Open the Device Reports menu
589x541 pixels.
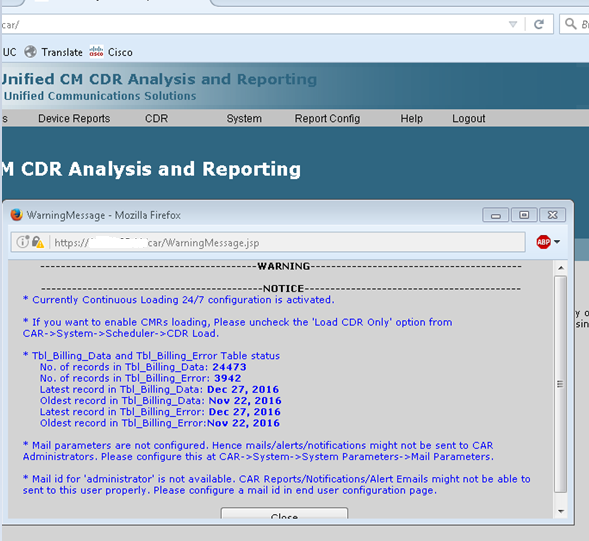tap(74, 119)
